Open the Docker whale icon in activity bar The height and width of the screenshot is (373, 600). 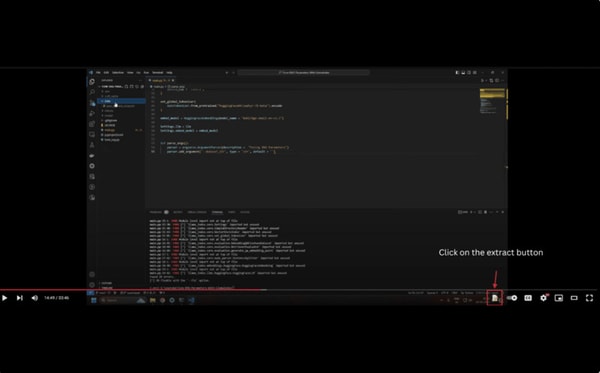pyautogui.click(x=92, y=156)
